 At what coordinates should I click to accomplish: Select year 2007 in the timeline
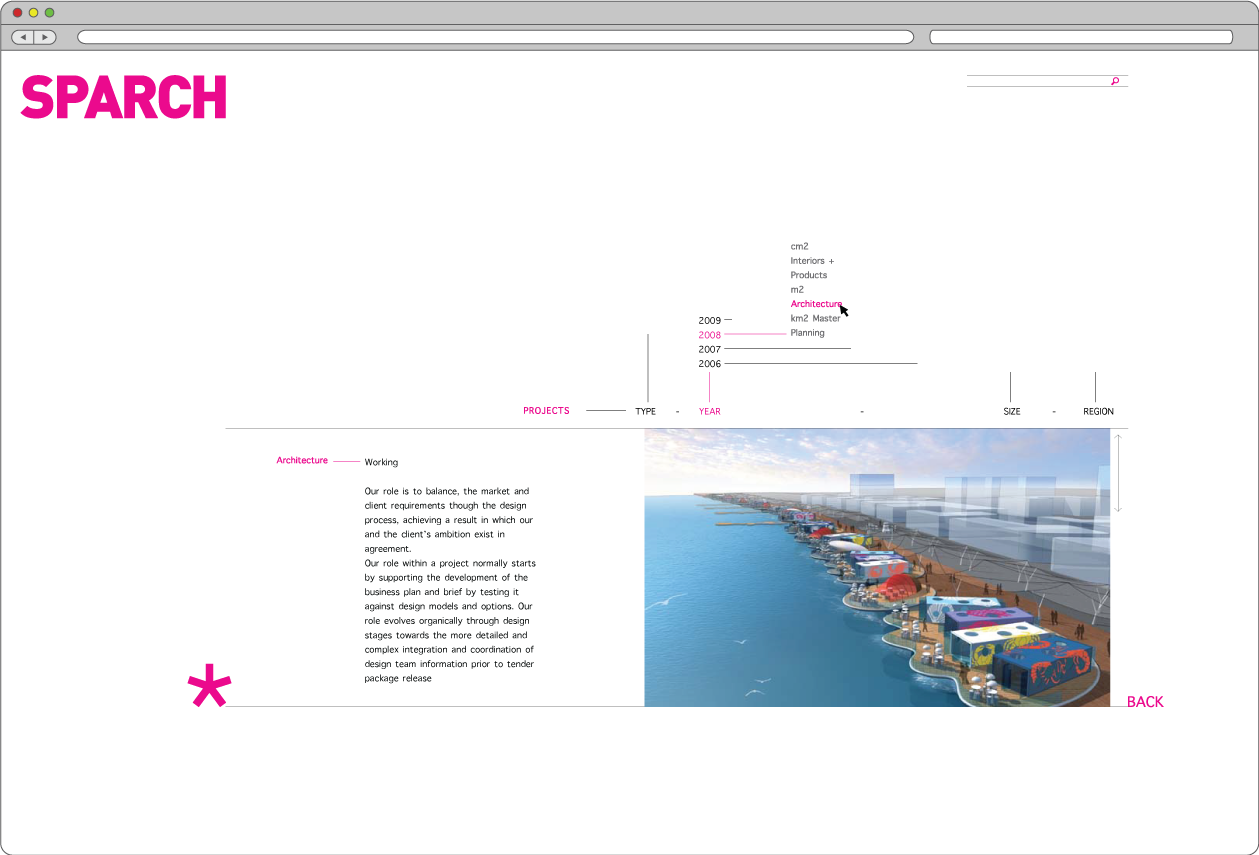point(710,350)
